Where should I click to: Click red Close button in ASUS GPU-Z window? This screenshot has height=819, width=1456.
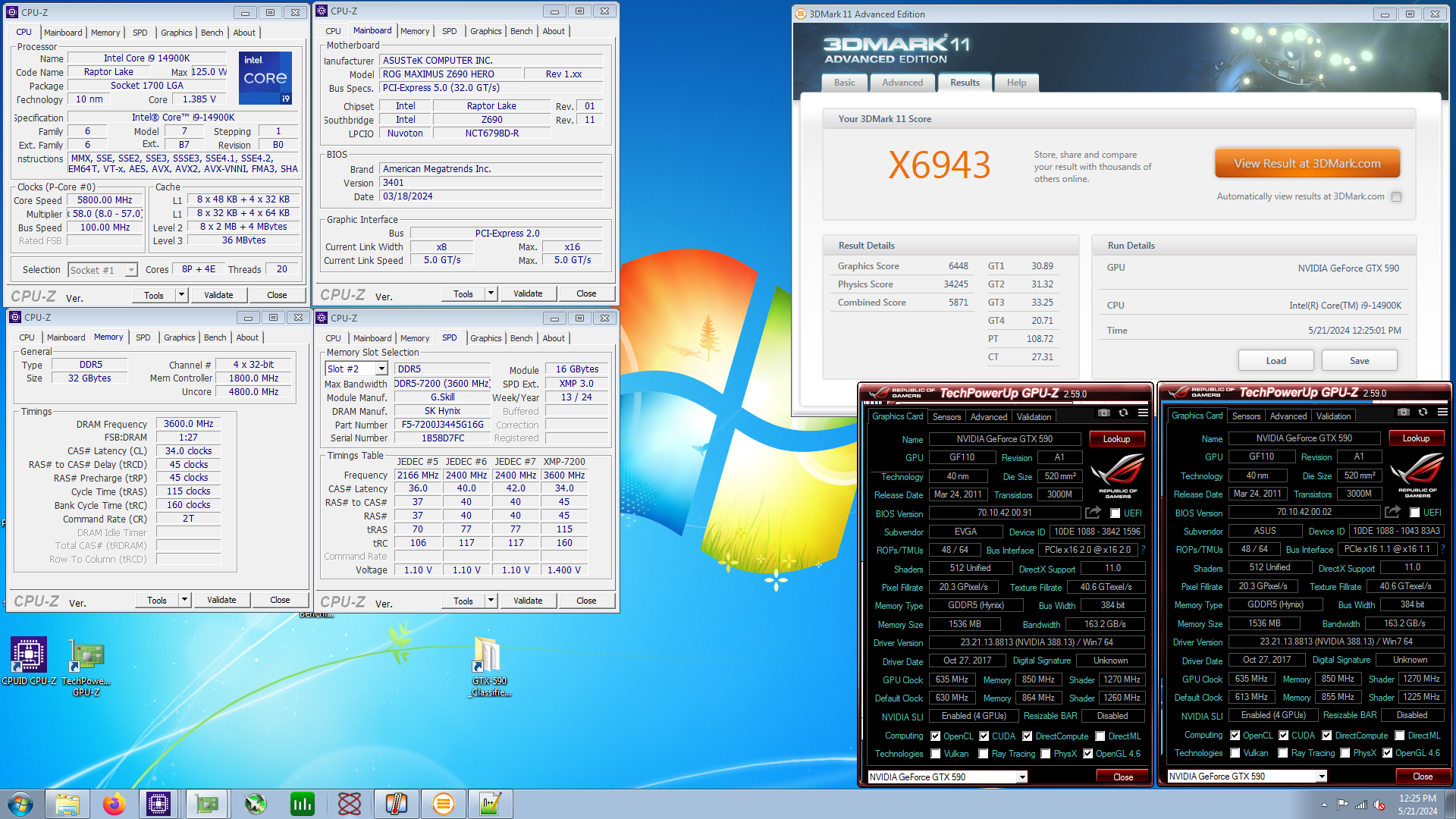click(x=1423, y=777)
